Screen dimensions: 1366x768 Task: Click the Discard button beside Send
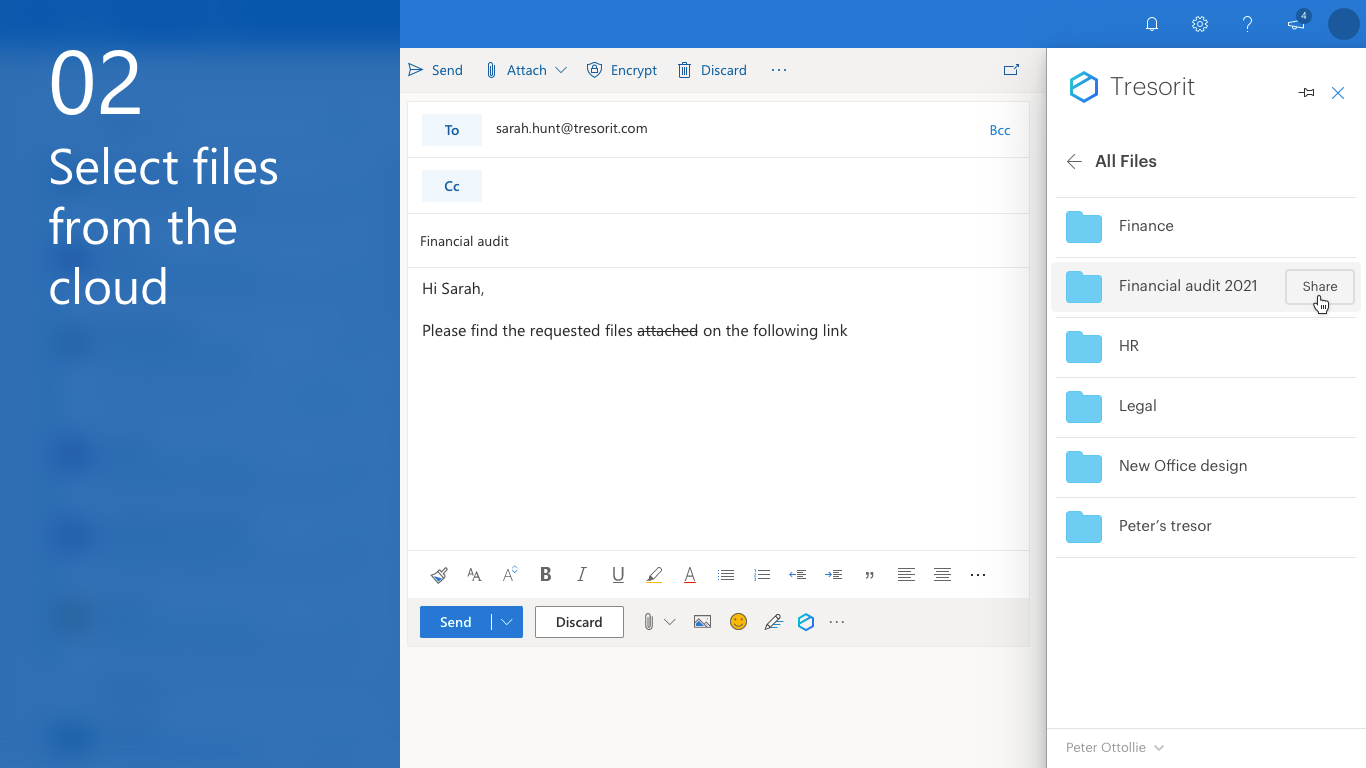tap(579, 622)
